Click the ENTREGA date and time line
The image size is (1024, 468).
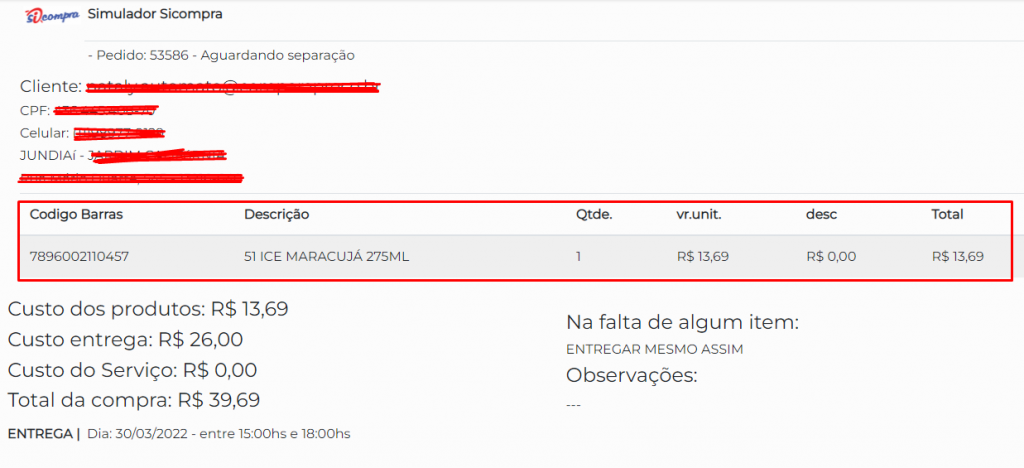click(x=179, y=434)
